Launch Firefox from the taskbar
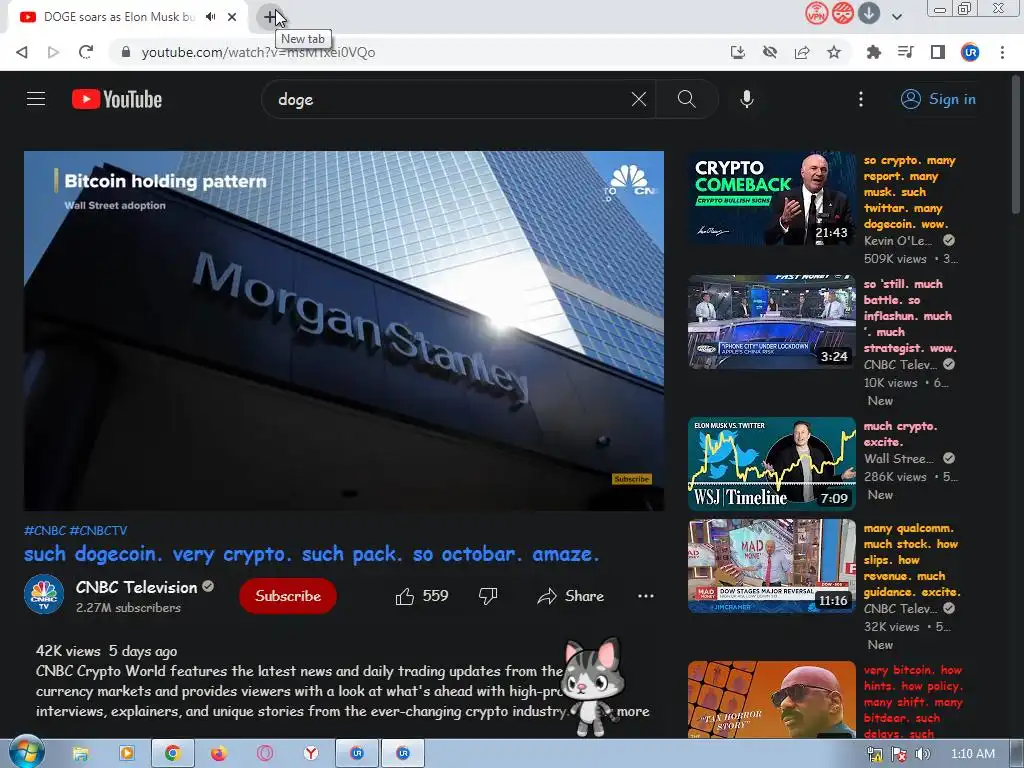The width and height of the screenshot is (1024, 768). pyautogui.click(x=218, y=754)
